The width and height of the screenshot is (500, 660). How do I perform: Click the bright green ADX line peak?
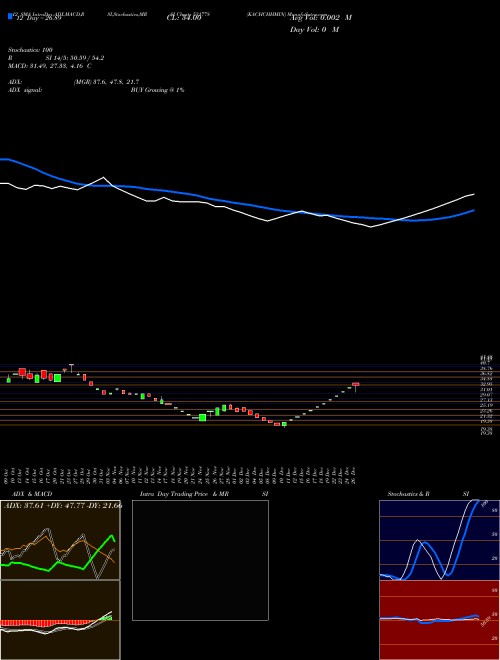(112, 536)
